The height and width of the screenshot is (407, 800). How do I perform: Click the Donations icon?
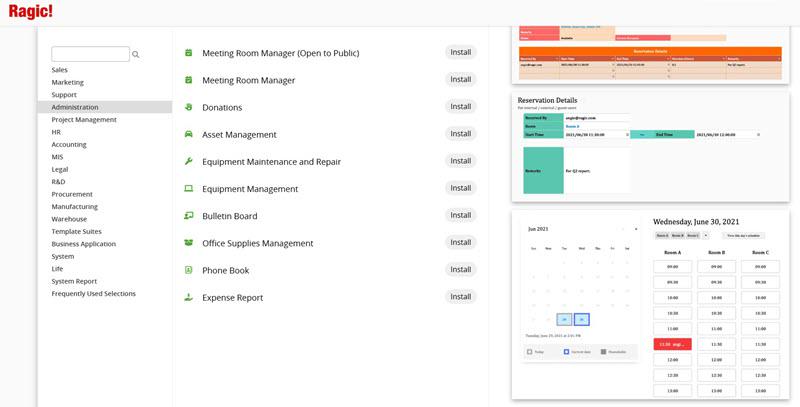click(188, 107)
